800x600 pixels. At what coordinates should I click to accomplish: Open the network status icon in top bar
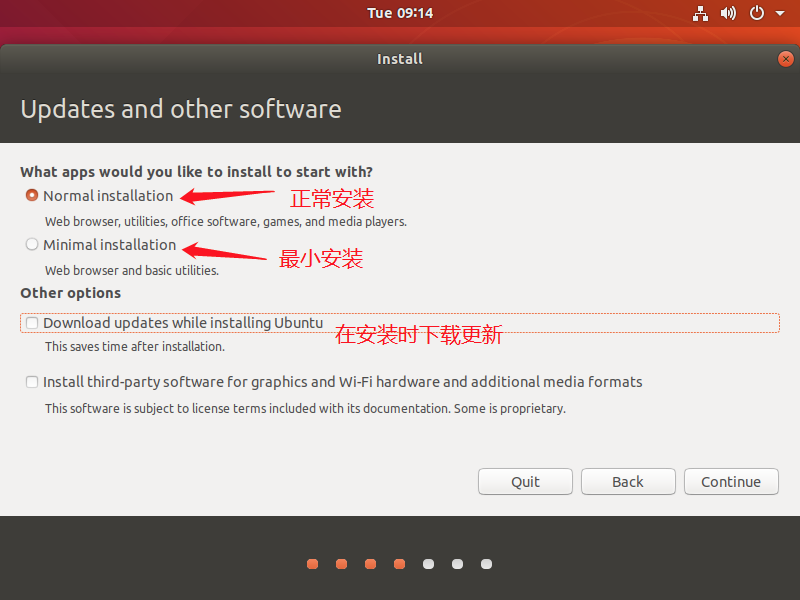700,13
